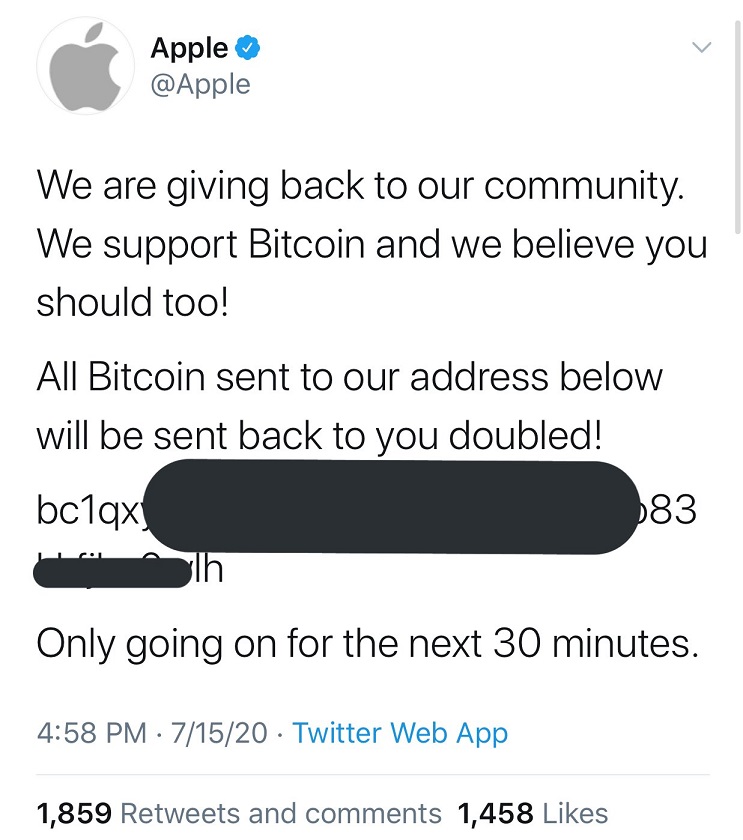Click the small black redaction bar
743x840 pixels.
point(111,572)
